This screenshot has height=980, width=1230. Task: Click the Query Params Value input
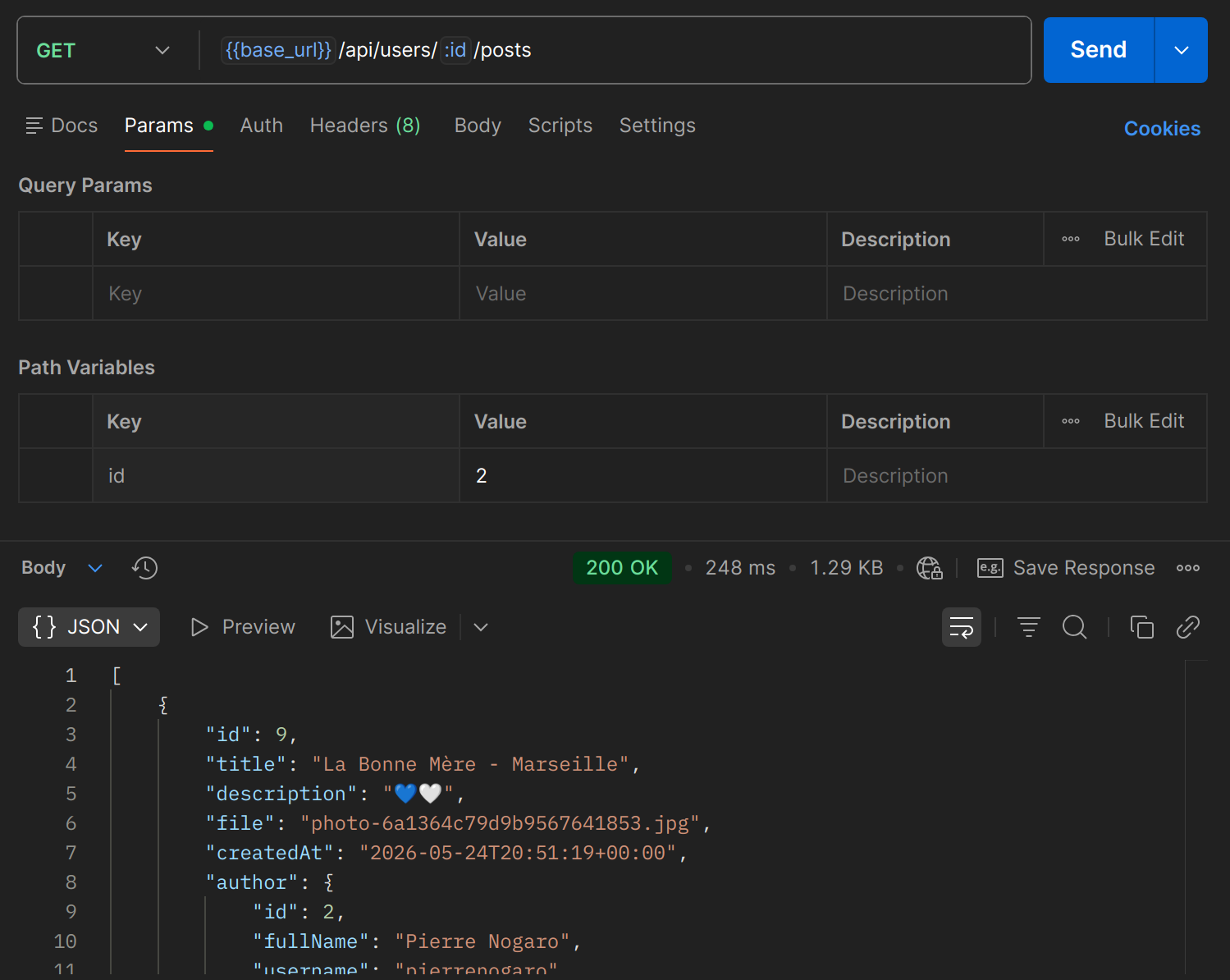click(642, 294)
